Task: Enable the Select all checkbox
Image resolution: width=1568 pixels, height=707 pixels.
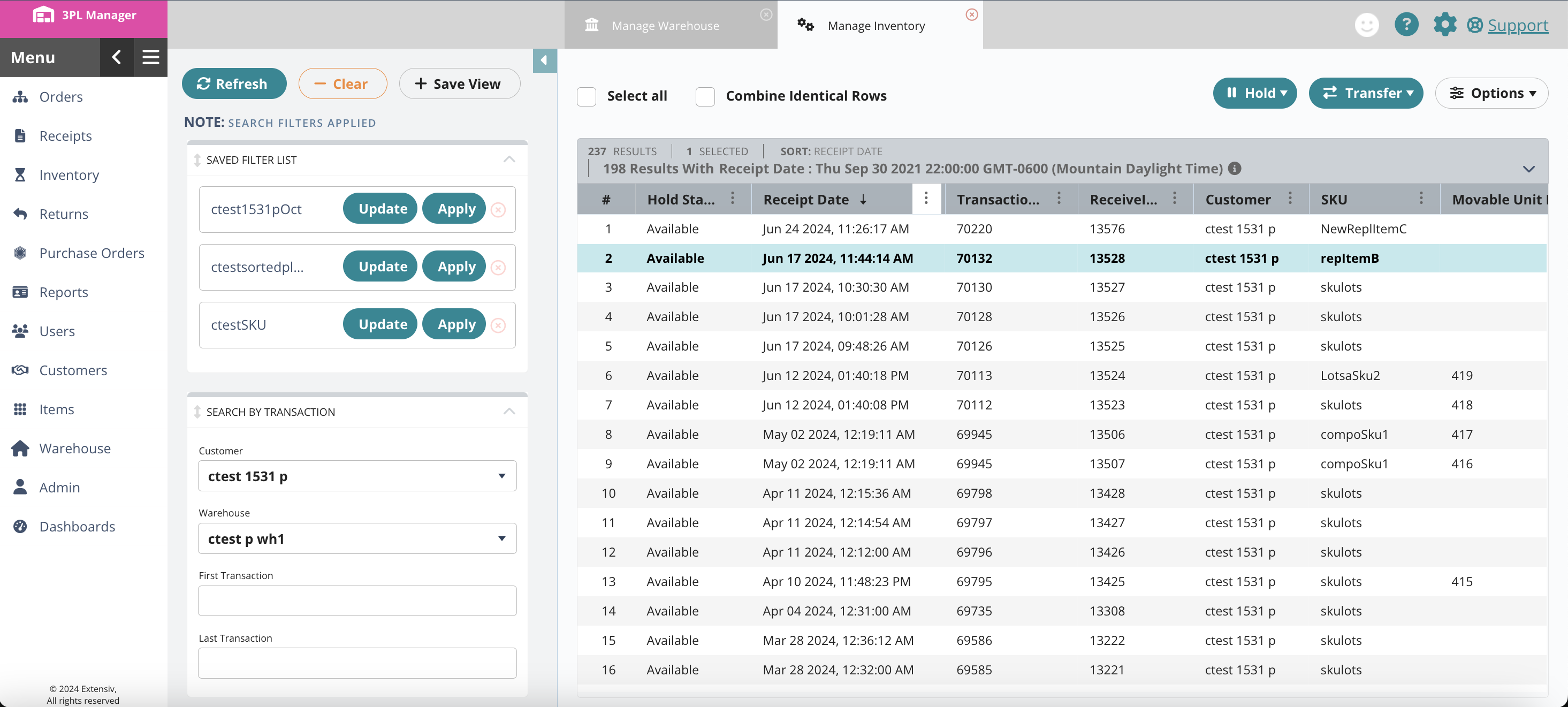Action: tap(586, 96)
